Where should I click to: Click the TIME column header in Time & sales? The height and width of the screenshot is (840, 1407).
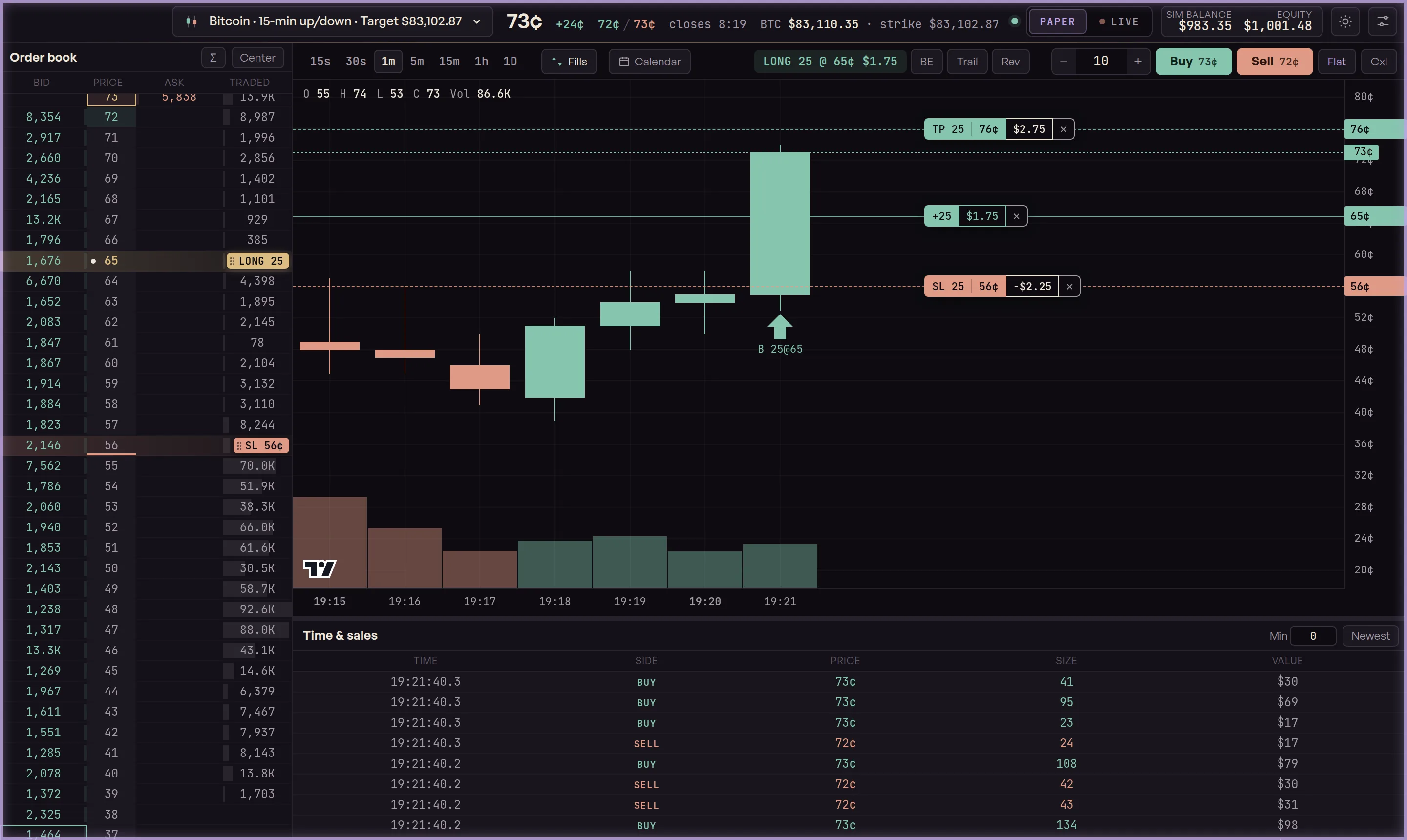(x=425, y=661)
